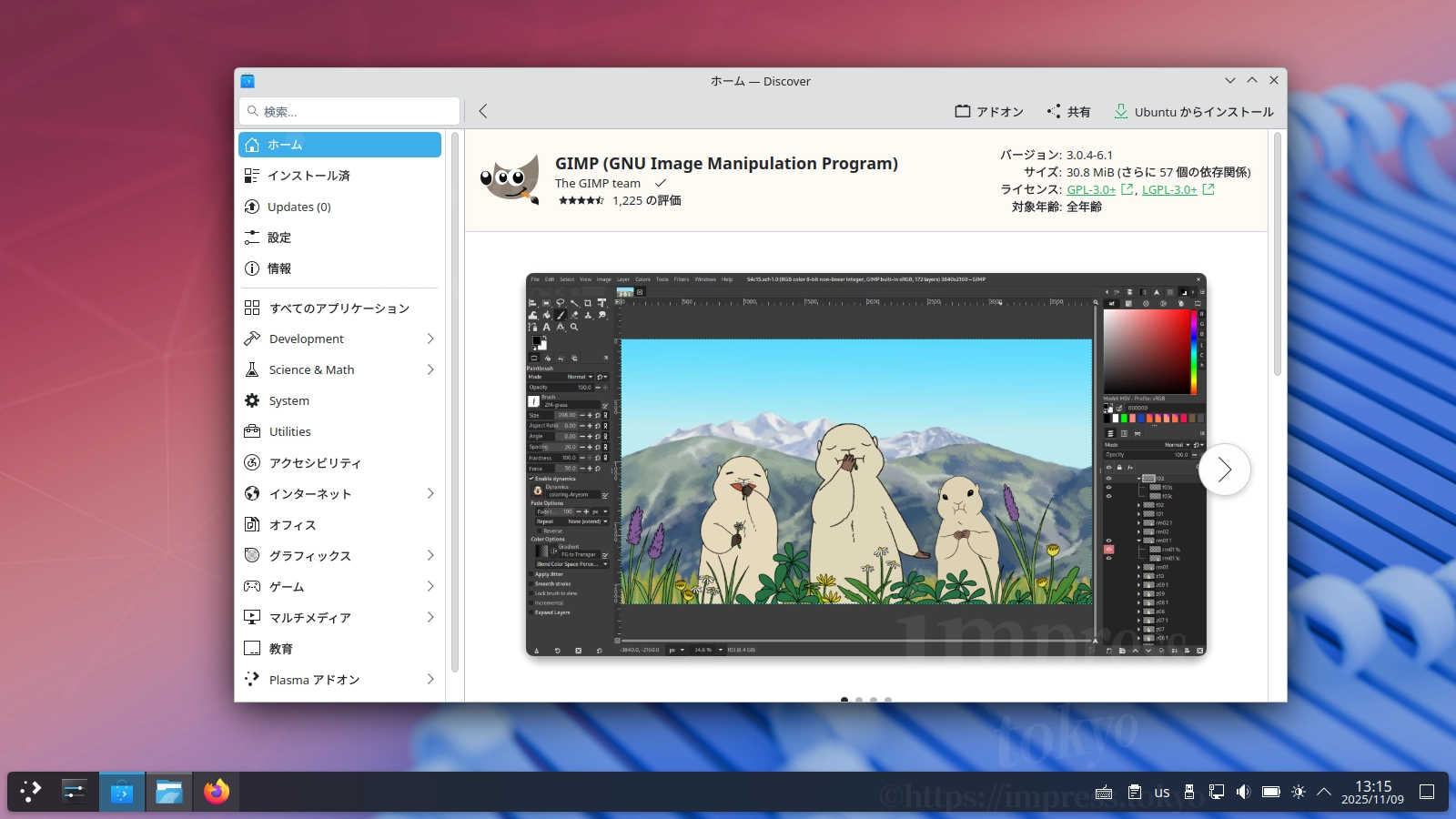Expand the マルチメディア category chevron
The image size is (1456, 819).
pyautogui.click(x=430, y=617)
